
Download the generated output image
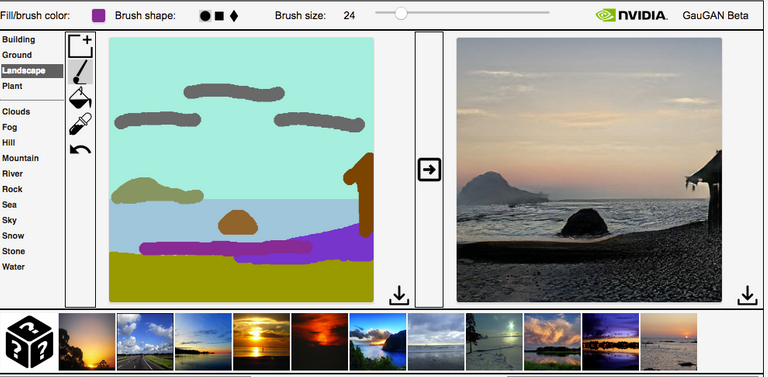coord(747,295)
